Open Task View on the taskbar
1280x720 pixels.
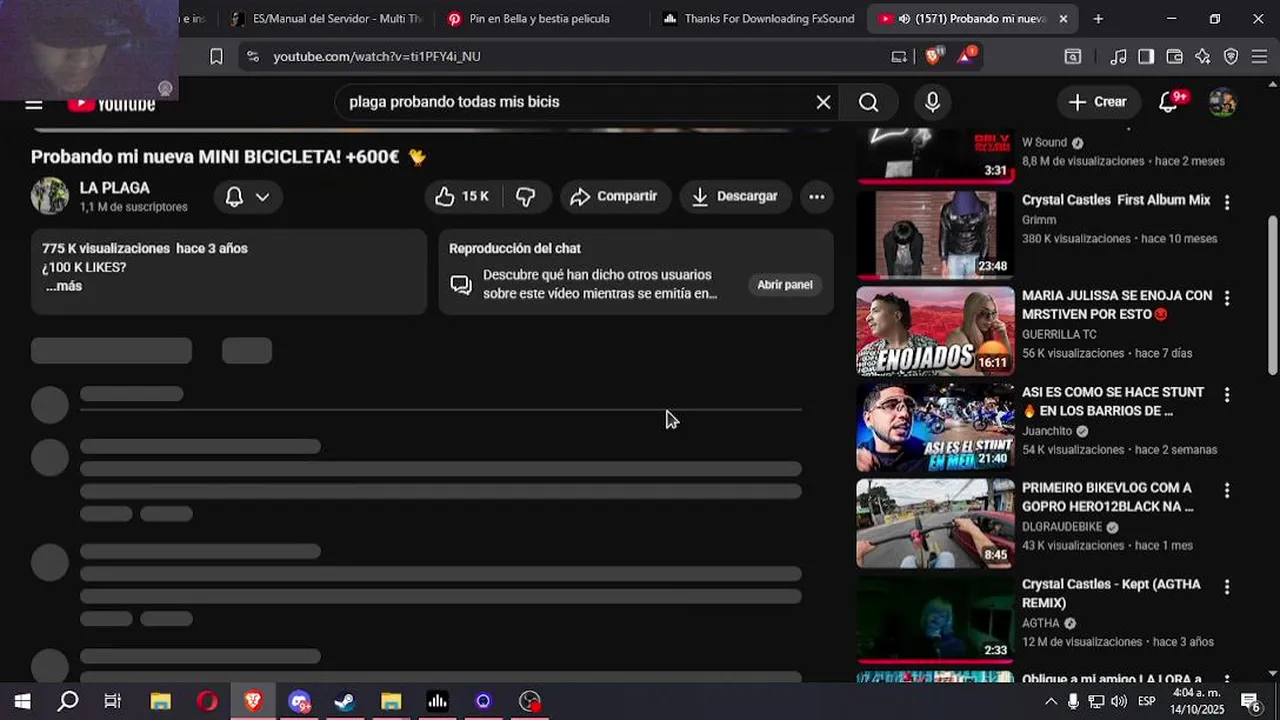[x=113, y=702]
